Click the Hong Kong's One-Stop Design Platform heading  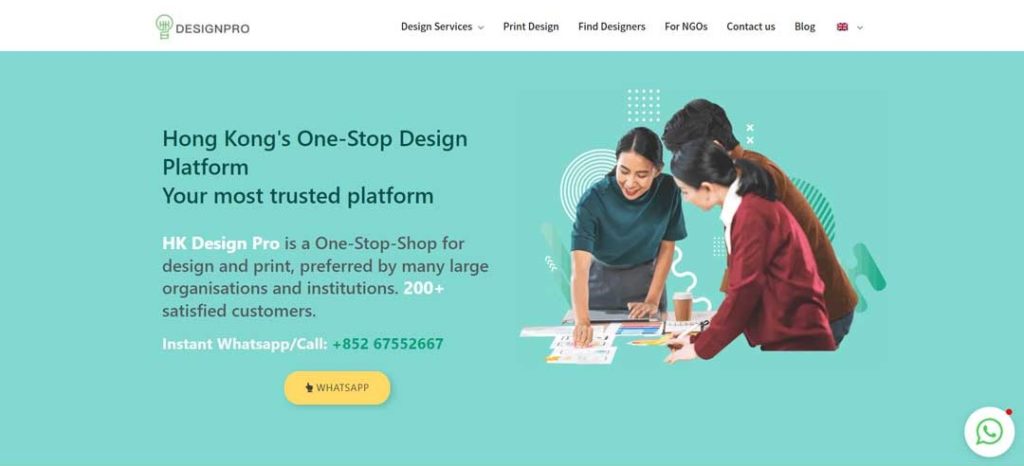pyautogui.click(x=315, y=153)
